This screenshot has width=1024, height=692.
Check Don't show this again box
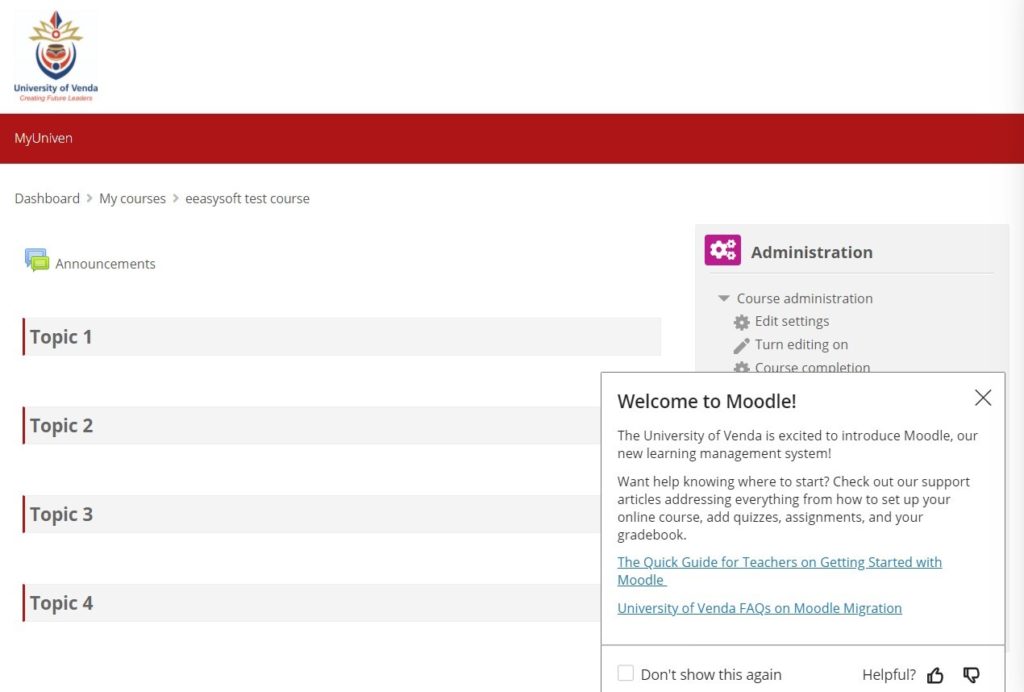click(x=625, y=673)
